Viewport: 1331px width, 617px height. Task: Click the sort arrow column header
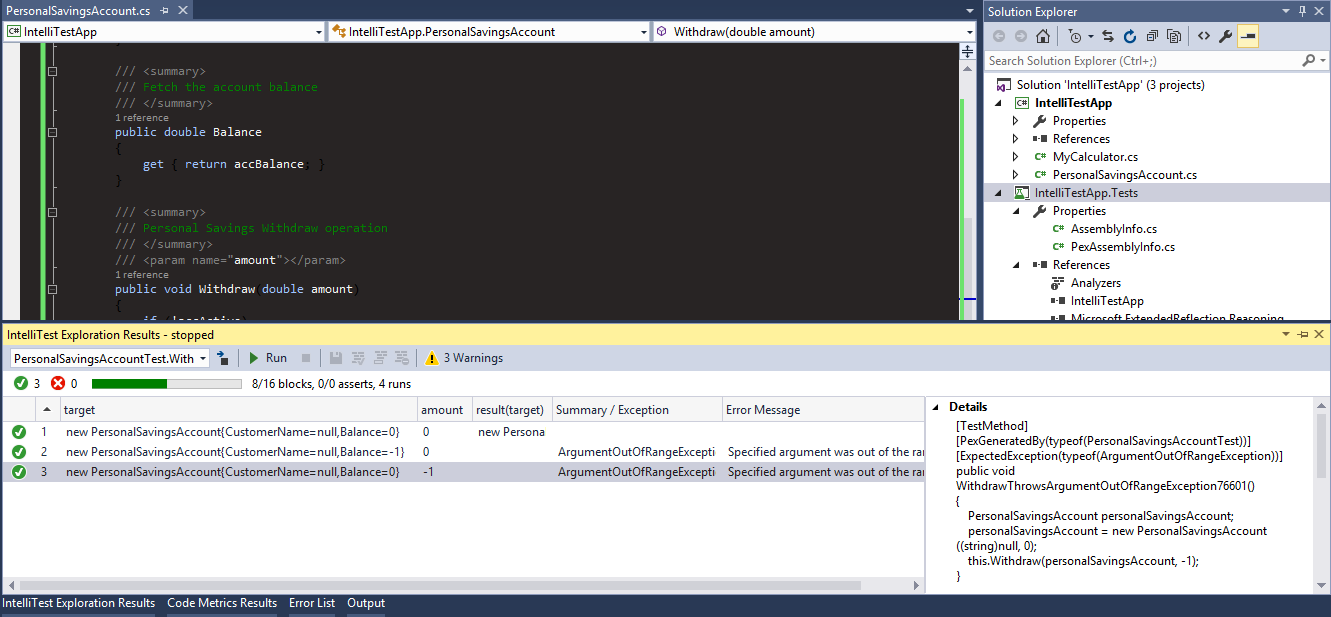click(x=47, y=410)
